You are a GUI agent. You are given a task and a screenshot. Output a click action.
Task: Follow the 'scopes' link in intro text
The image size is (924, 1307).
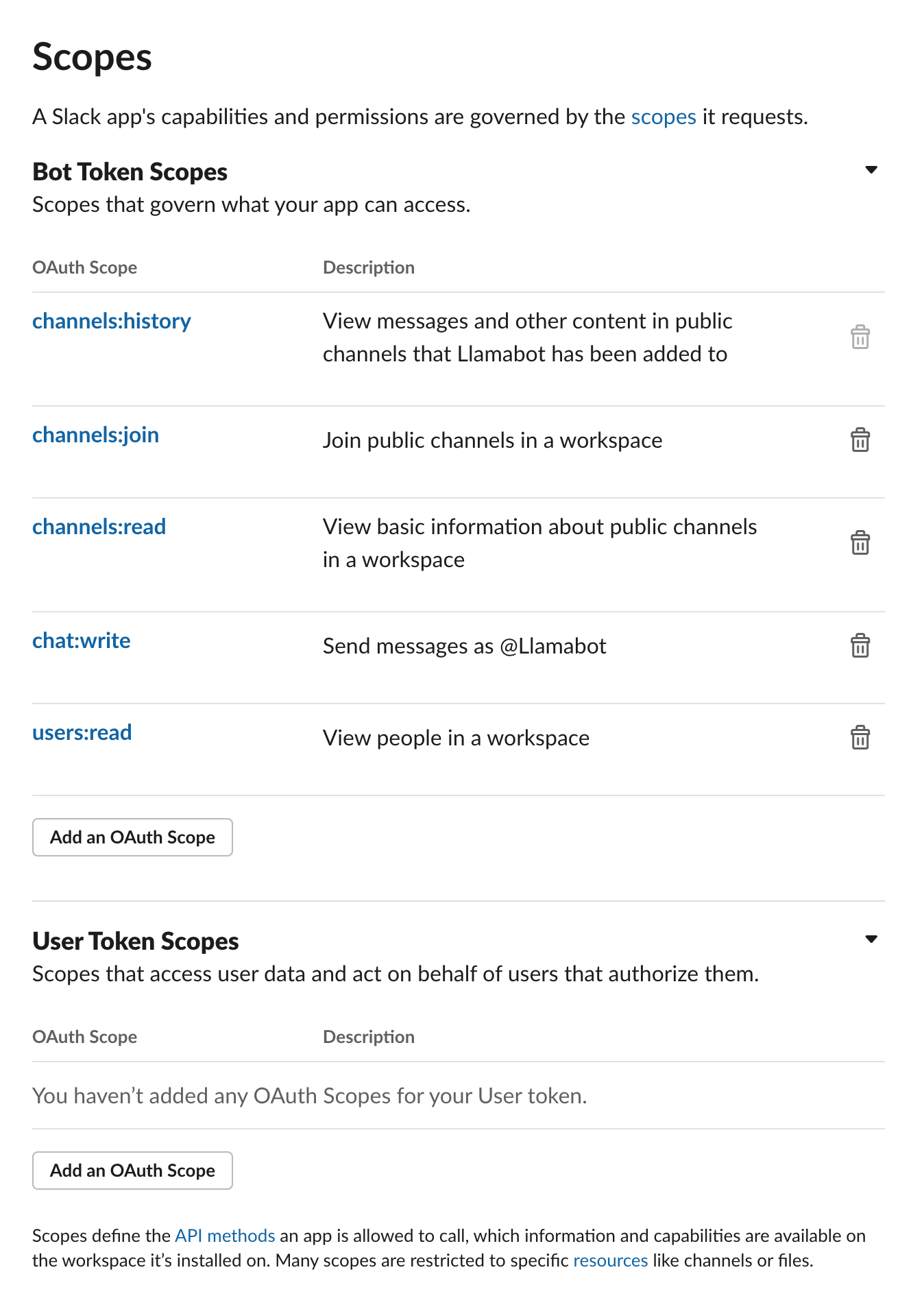663,117
